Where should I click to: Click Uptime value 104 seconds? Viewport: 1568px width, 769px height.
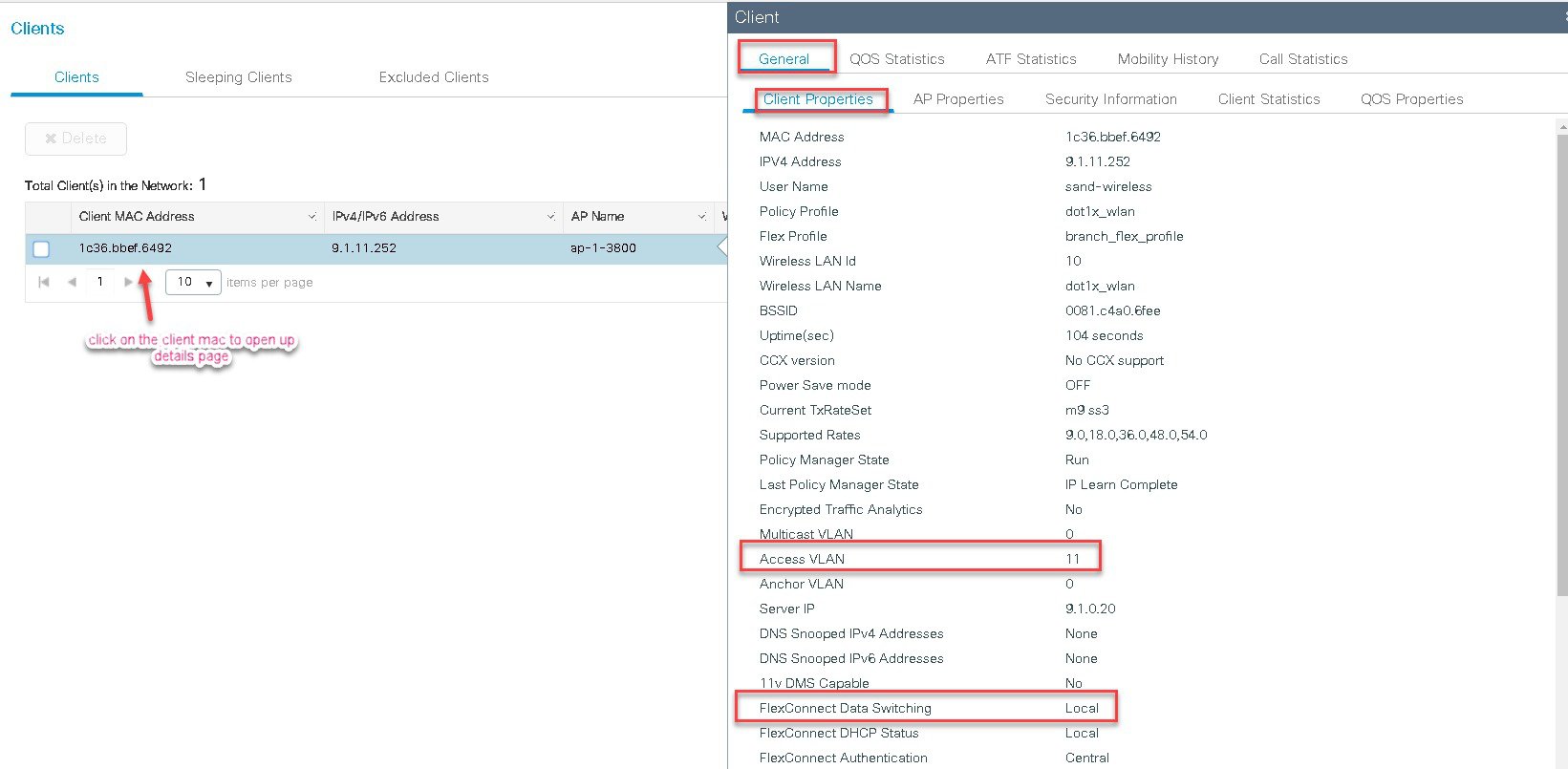pyautogui.click(x=1104, y=336)
